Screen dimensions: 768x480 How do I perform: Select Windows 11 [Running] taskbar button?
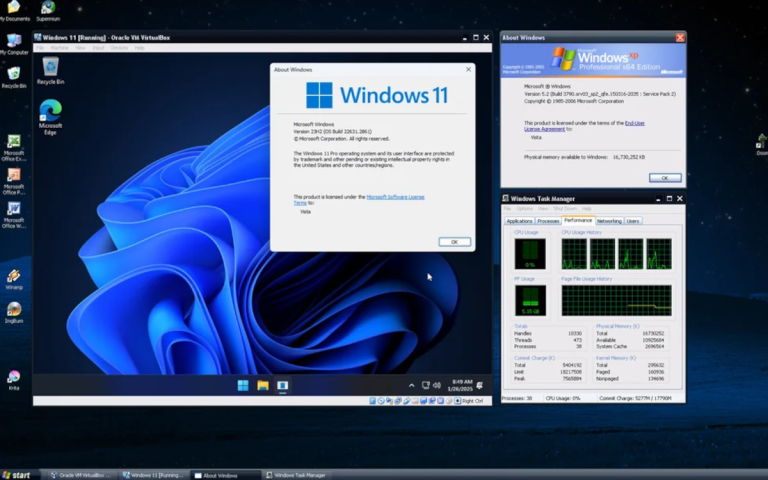[x=153, y=475]
